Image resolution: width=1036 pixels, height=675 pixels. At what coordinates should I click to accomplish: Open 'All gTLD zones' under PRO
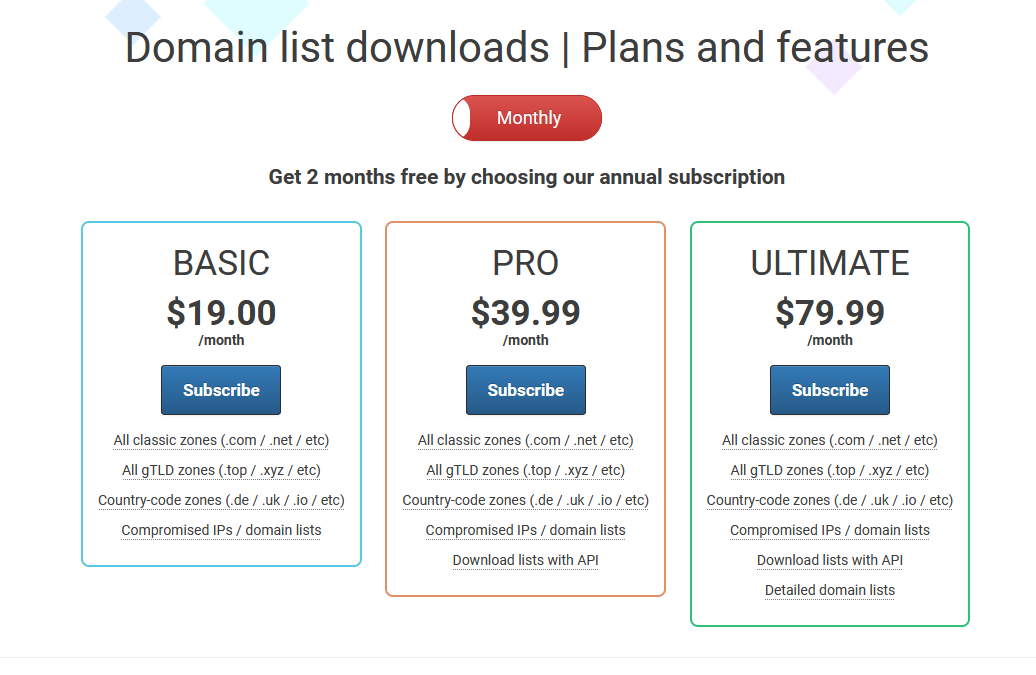click(525, 470)
